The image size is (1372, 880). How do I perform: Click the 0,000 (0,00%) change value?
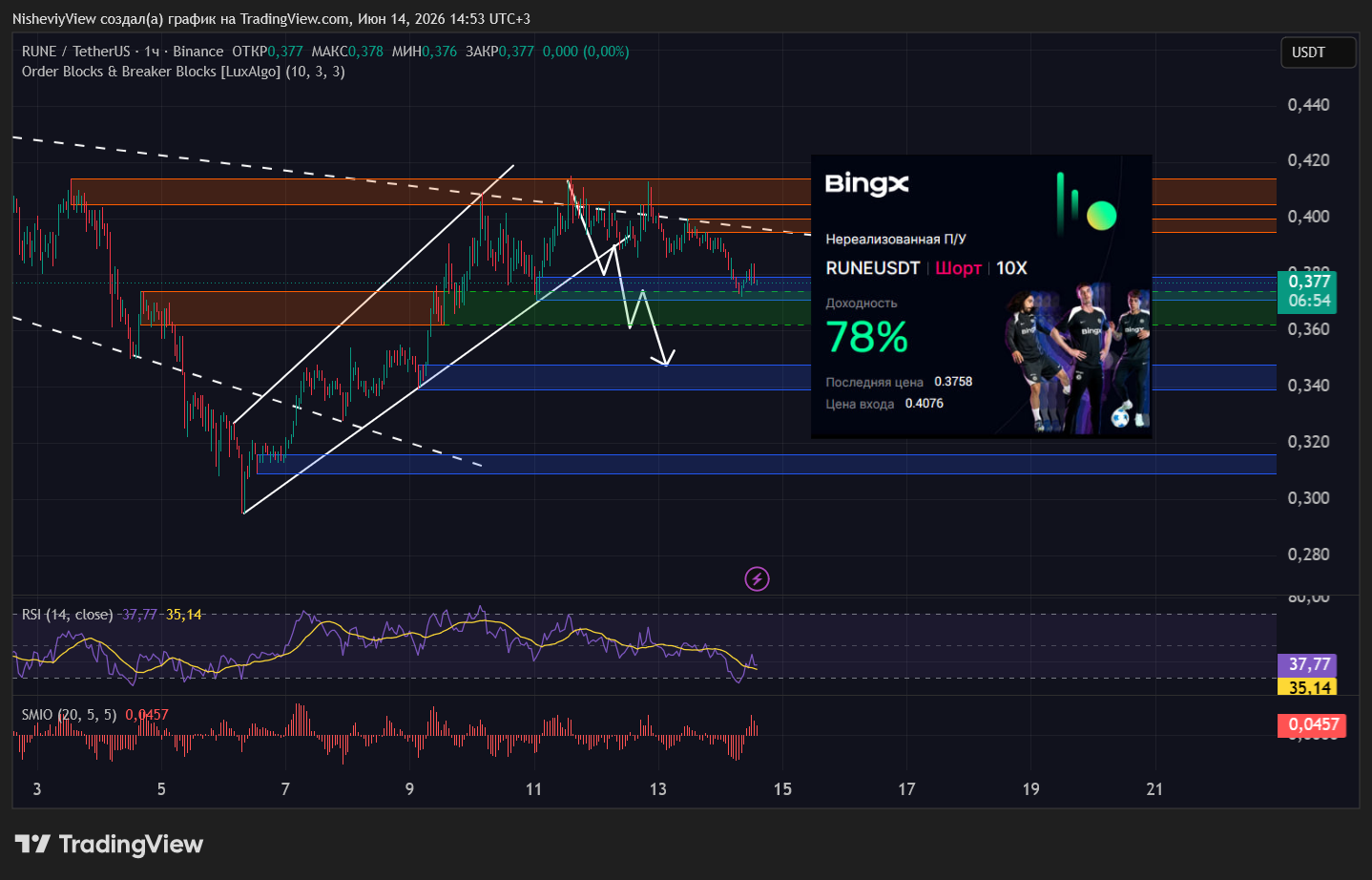586,52
